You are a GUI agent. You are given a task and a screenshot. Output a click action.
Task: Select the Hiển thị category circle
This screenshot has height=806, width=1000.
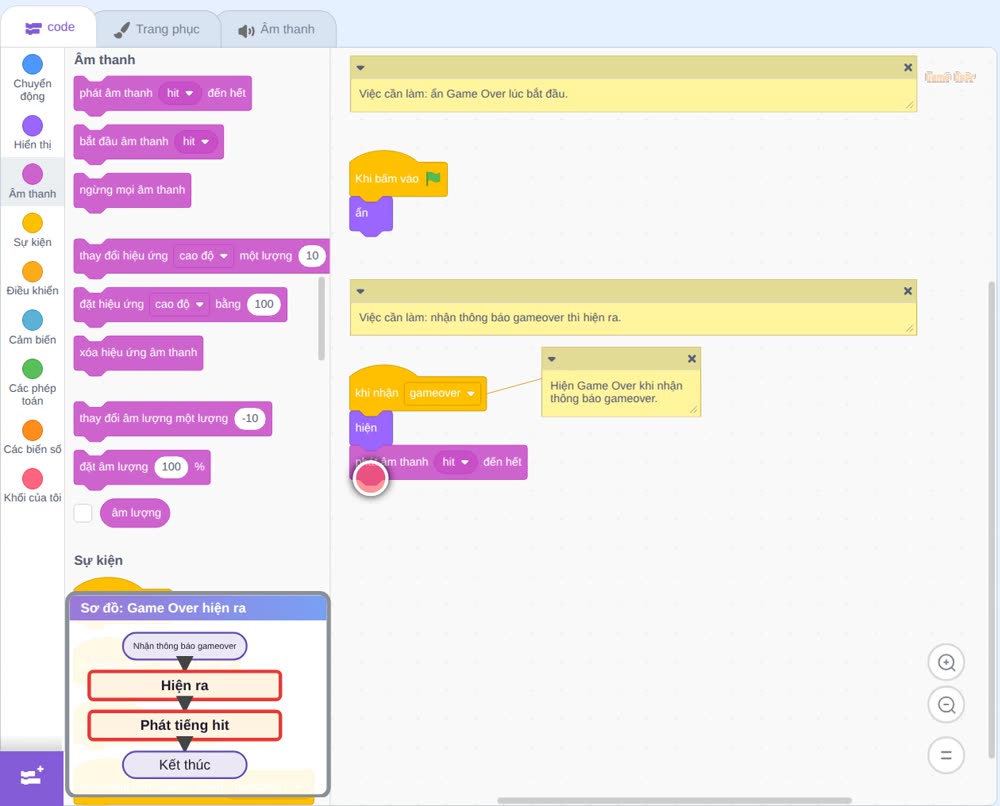click(x=33, y=126)
